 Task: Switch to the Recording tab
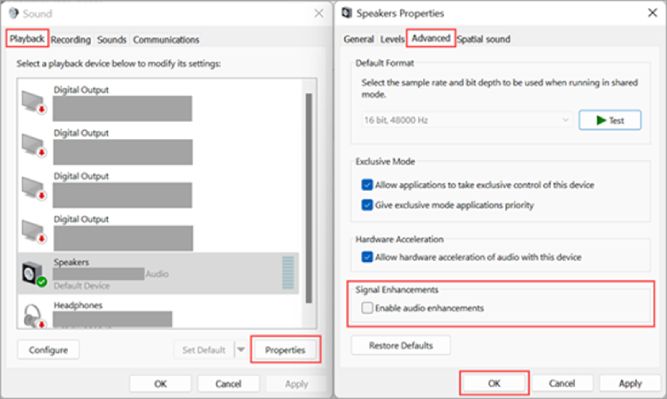tap(71, 40)
